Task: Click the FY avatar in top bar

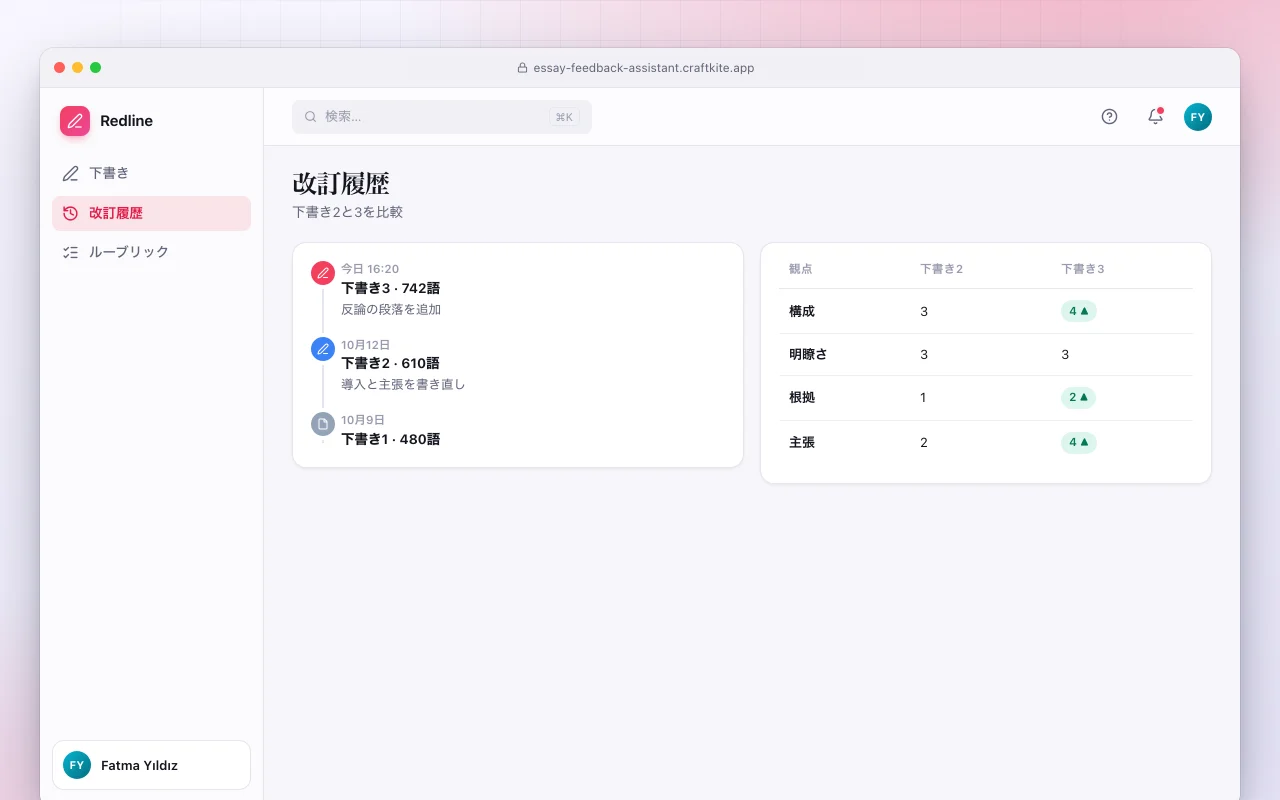Action: coord(1198,117)
